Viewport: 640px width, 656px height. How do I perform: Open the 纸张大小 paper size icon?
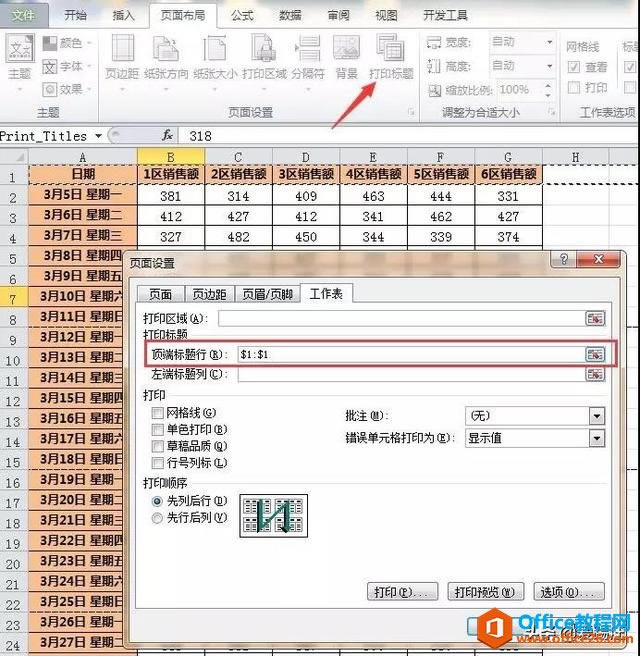click(215, 58)
